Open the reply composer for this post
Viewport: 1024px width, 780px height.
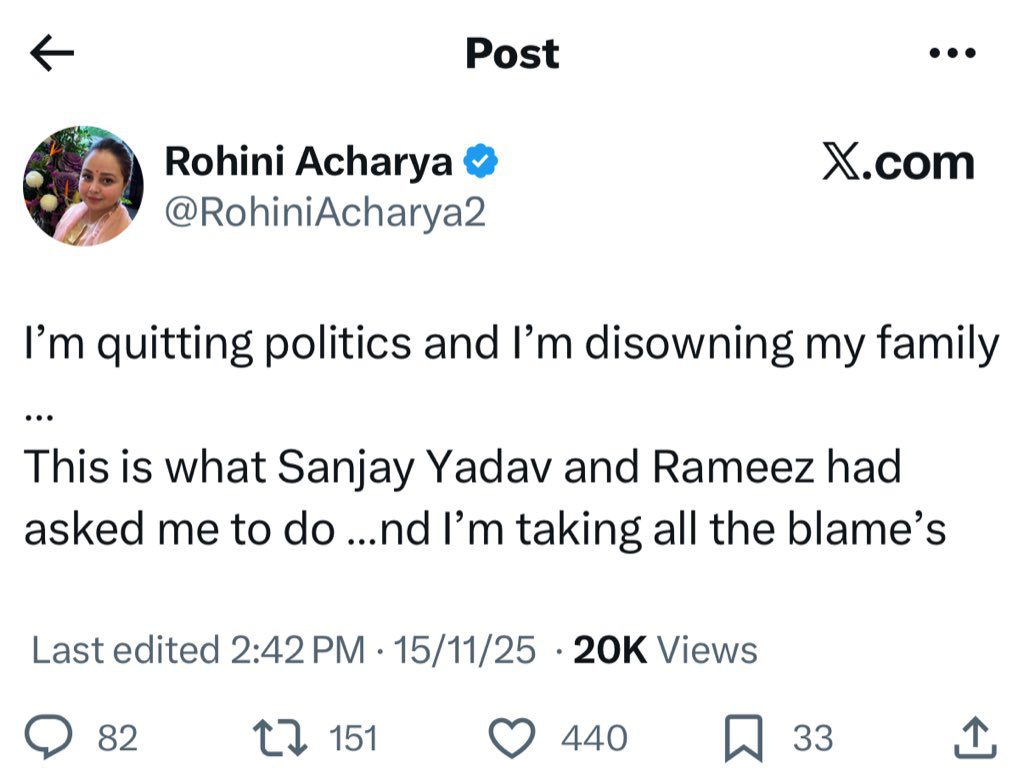click(51, 735)
